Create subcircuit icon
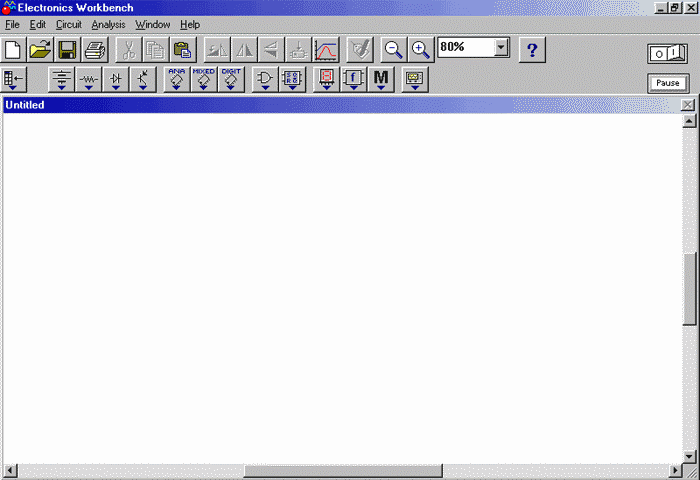 click(x=298, y=50)
